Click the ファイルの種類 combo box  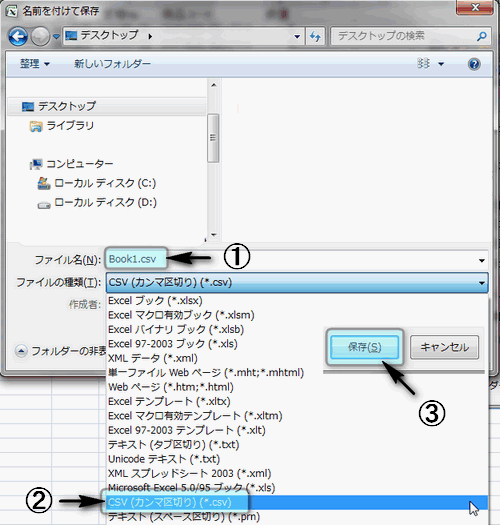click(x=297, y=283)
